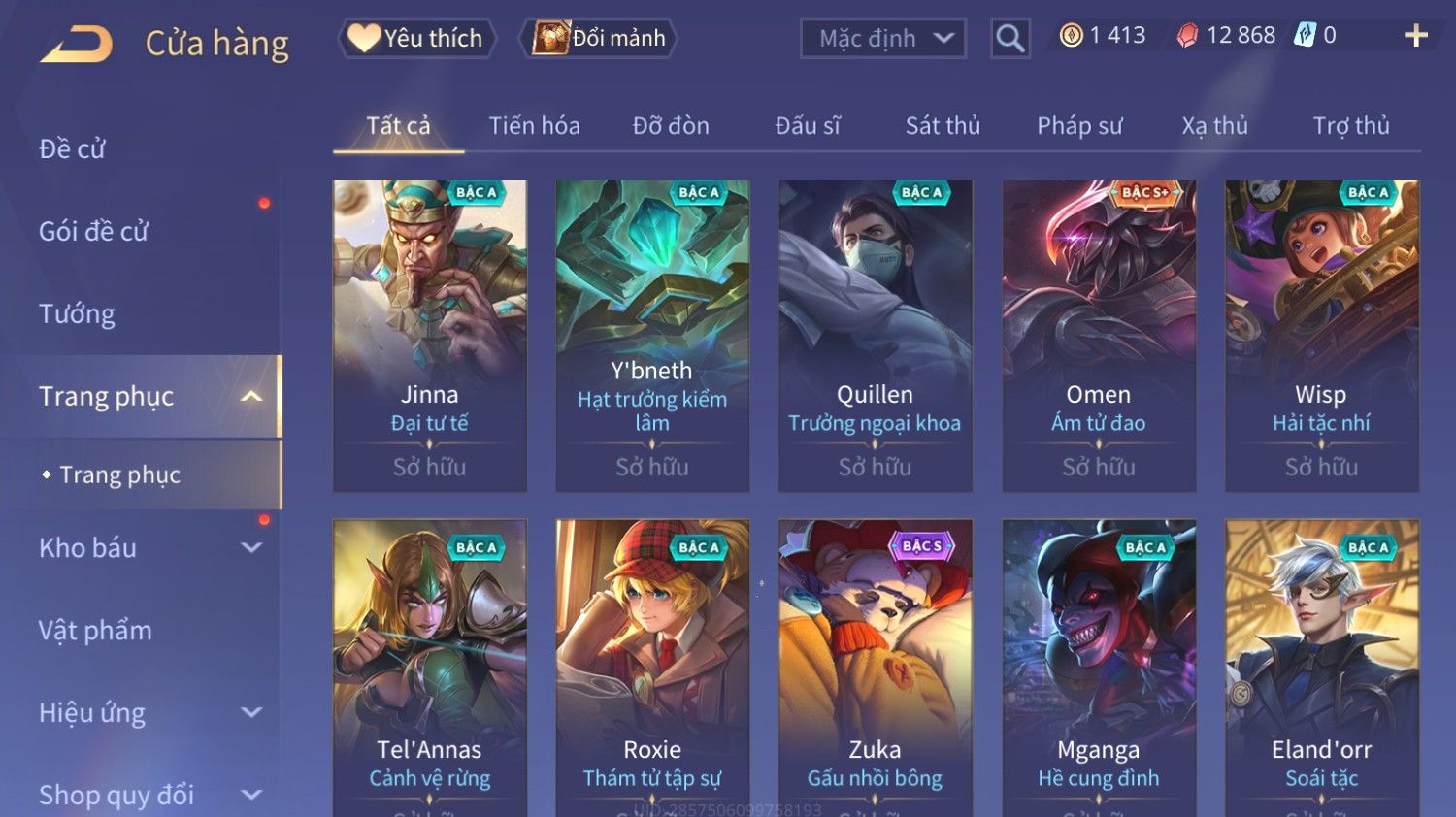Viewport: 1456px width, 817px height.
Task: Expand the Kho báu sidebar section
Action: pyautogui.click(x=251, y=547)
